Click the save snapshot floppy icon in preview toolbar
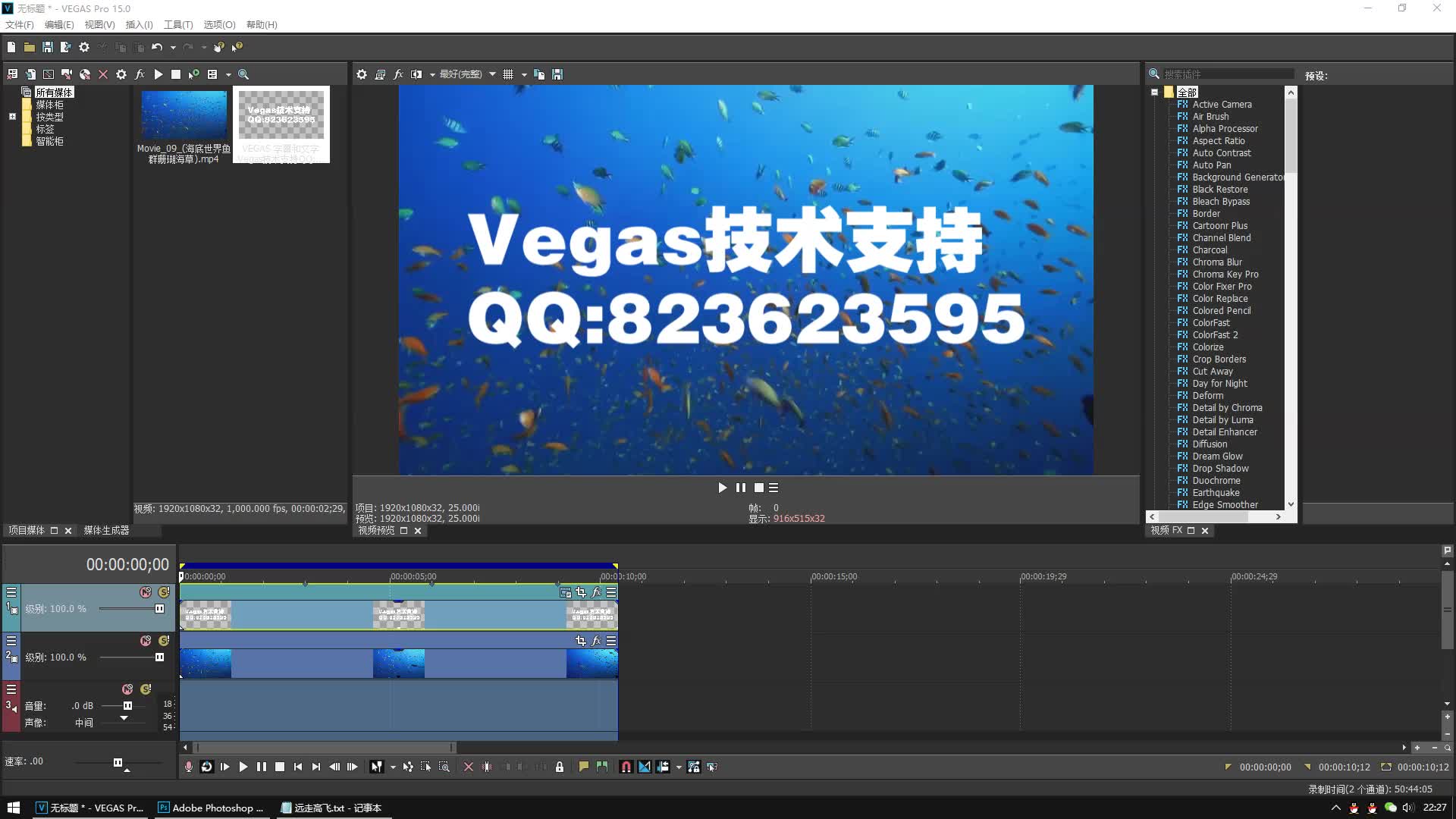Image resolution: width=1456 pixels, height=819 pixels. coord(559,74)
